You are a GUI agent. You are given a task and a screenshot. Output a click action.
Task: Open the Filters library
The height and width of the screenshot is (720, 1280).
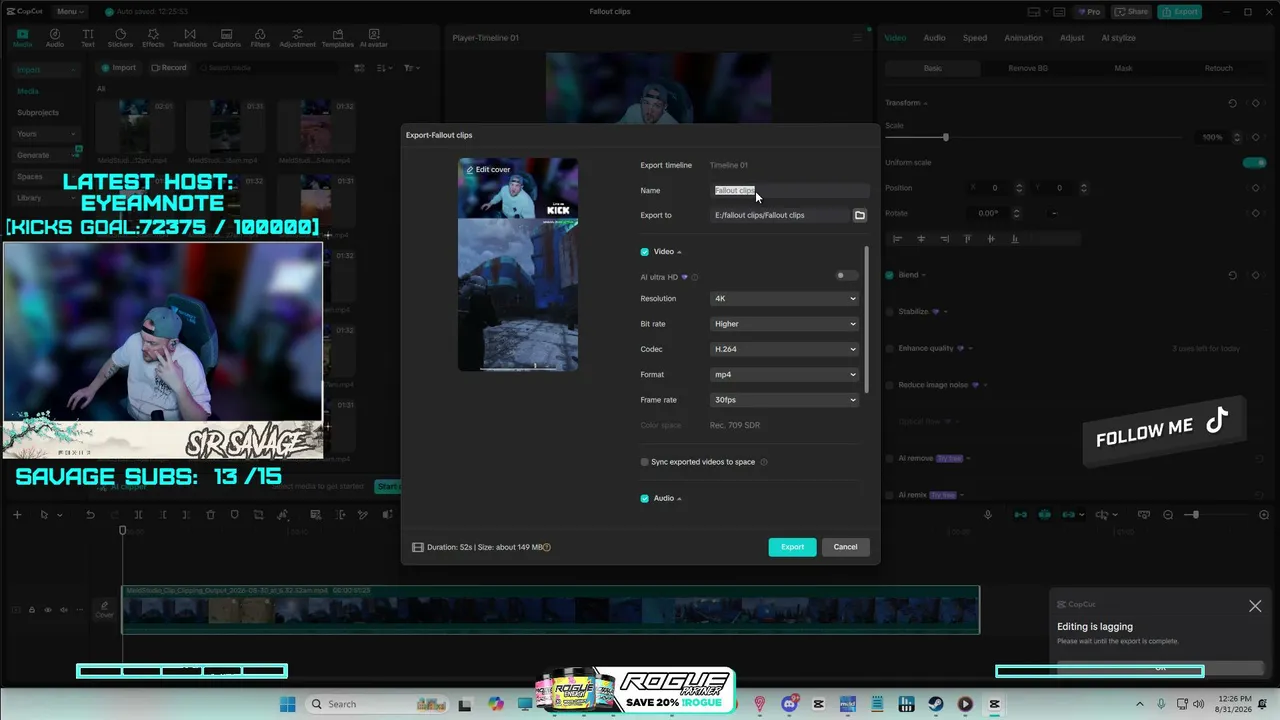click(x=260, y=38)
